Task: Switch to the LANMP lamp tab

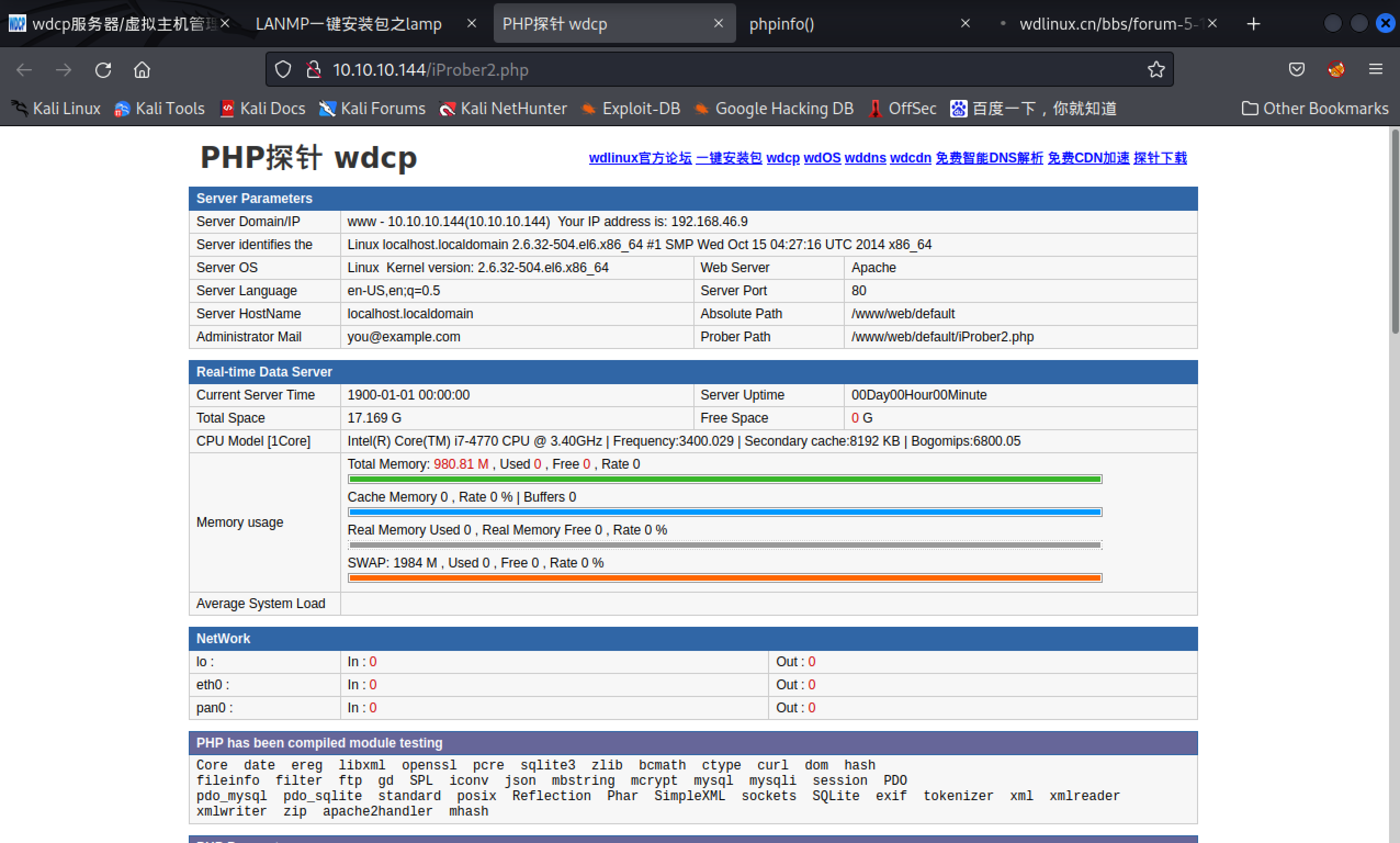Action: (x=348, y=24)
